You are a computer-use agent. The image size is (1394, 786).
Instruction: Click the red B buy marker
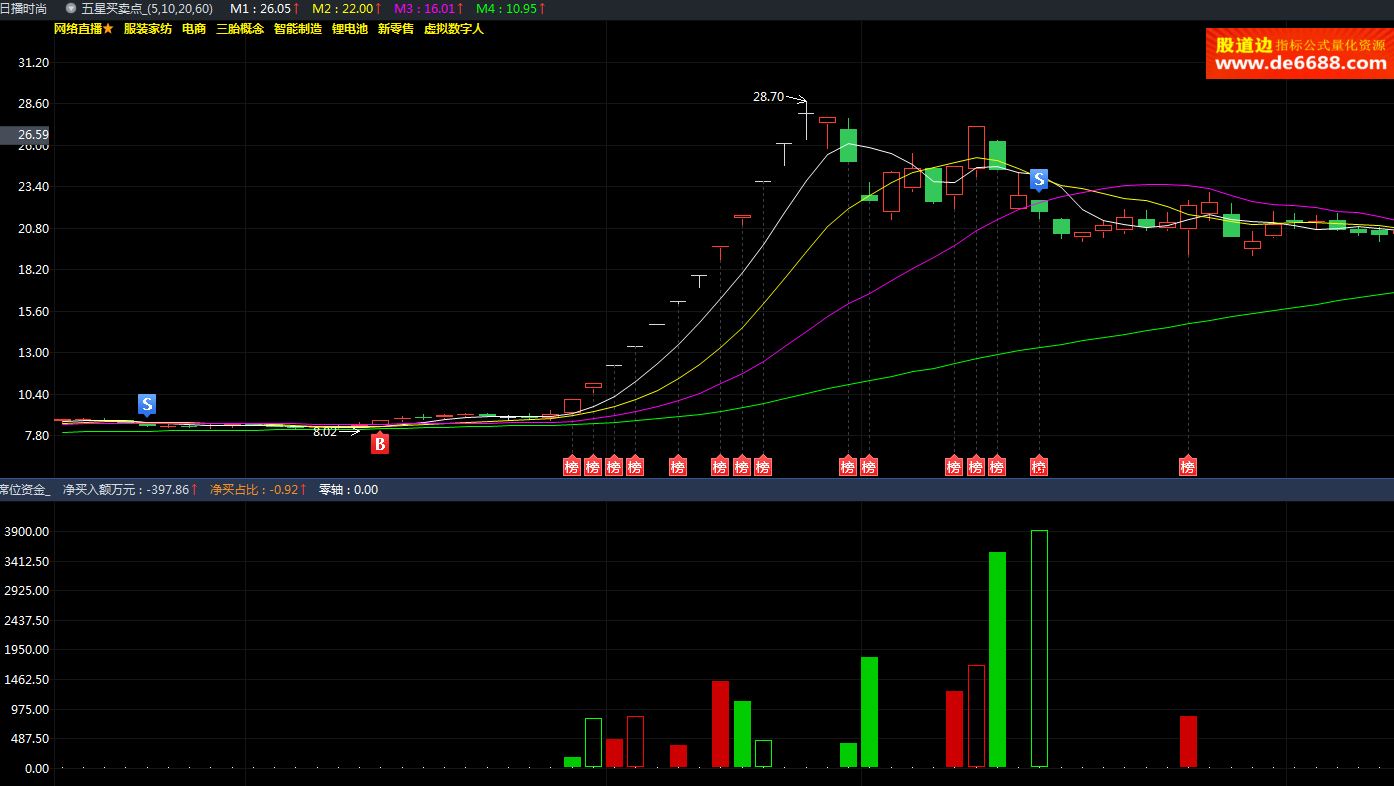click(380, 444)
